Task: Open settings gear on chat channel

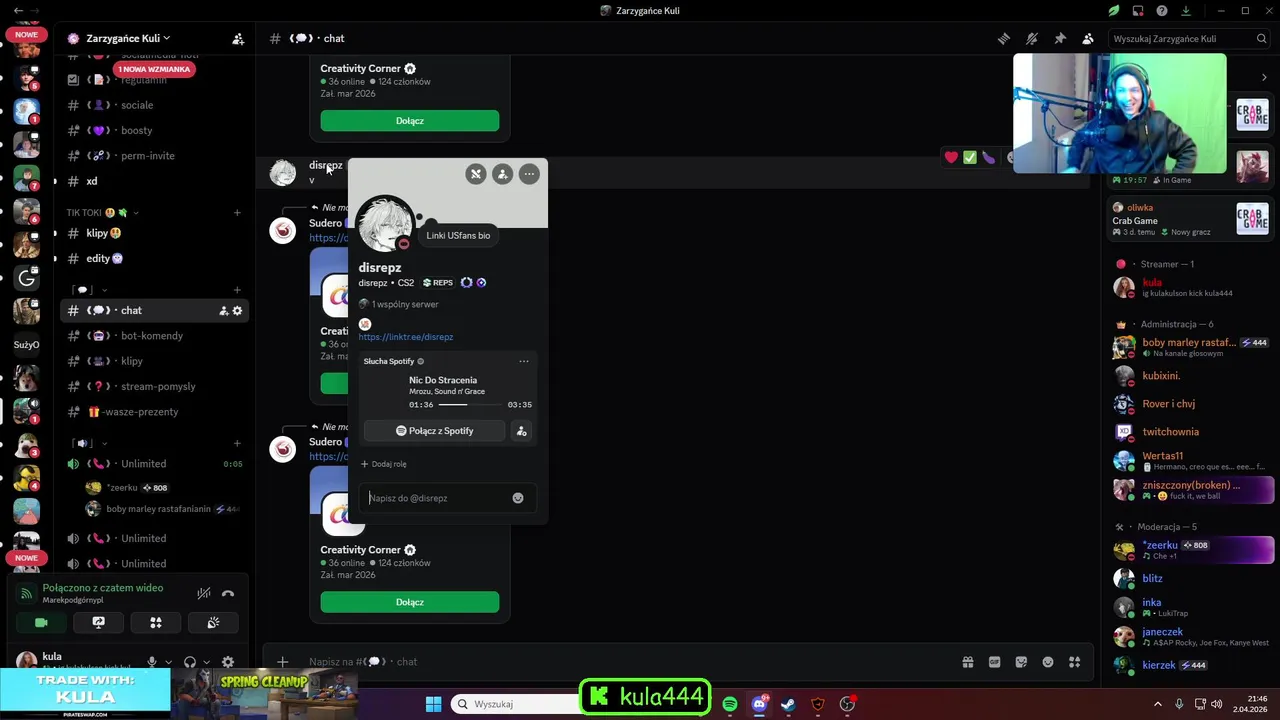Action: point(237,311)
